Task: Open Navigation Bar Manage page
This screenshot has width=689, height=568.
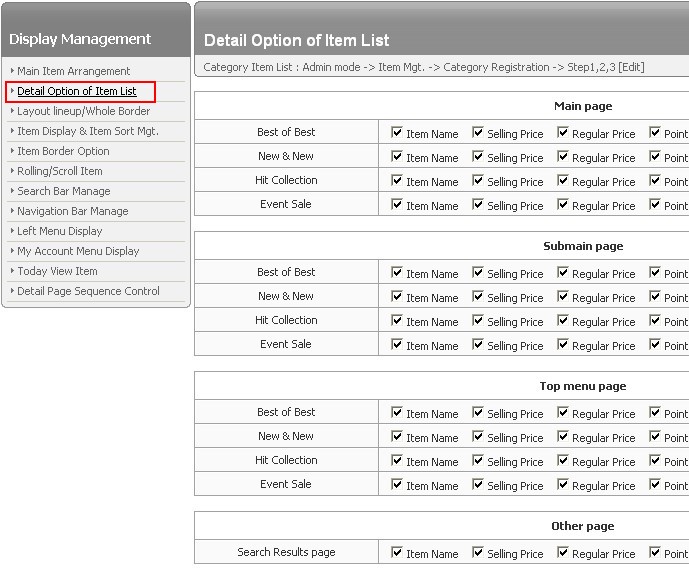Action: (x=72, y=211)
